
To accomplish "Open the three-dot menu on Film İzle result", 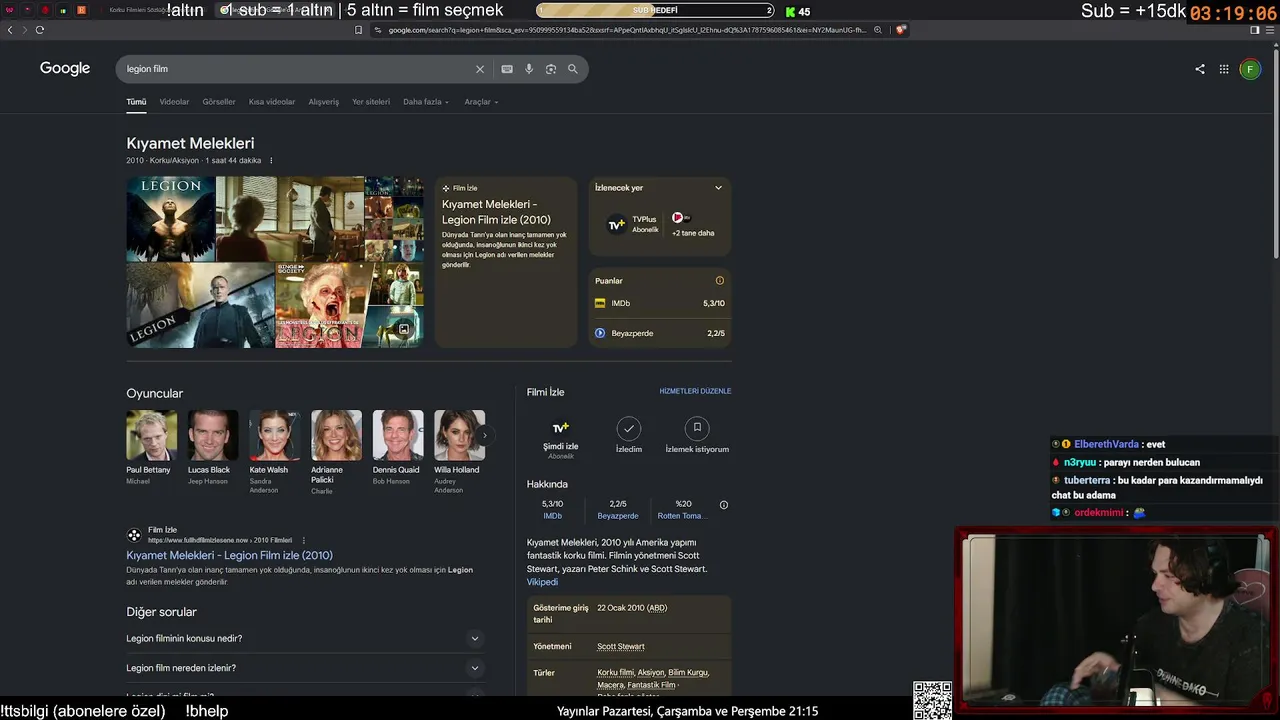I will (303, 540).
